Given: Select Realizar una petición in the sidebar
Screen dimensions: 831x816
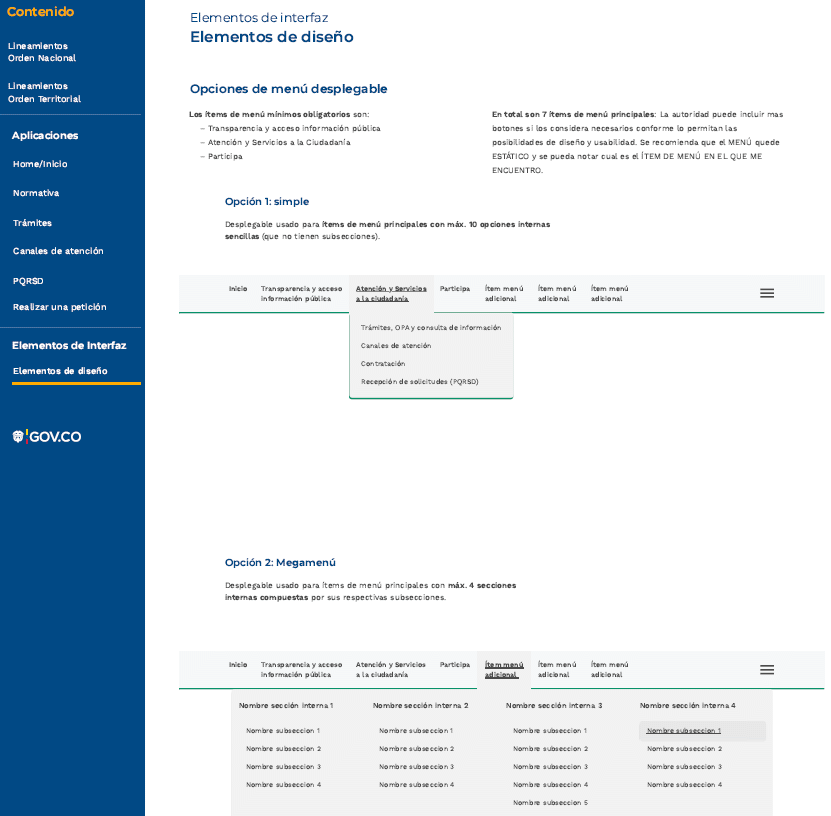Looking at the screenshot, I should pyautogui.click(x=59, y=307).
